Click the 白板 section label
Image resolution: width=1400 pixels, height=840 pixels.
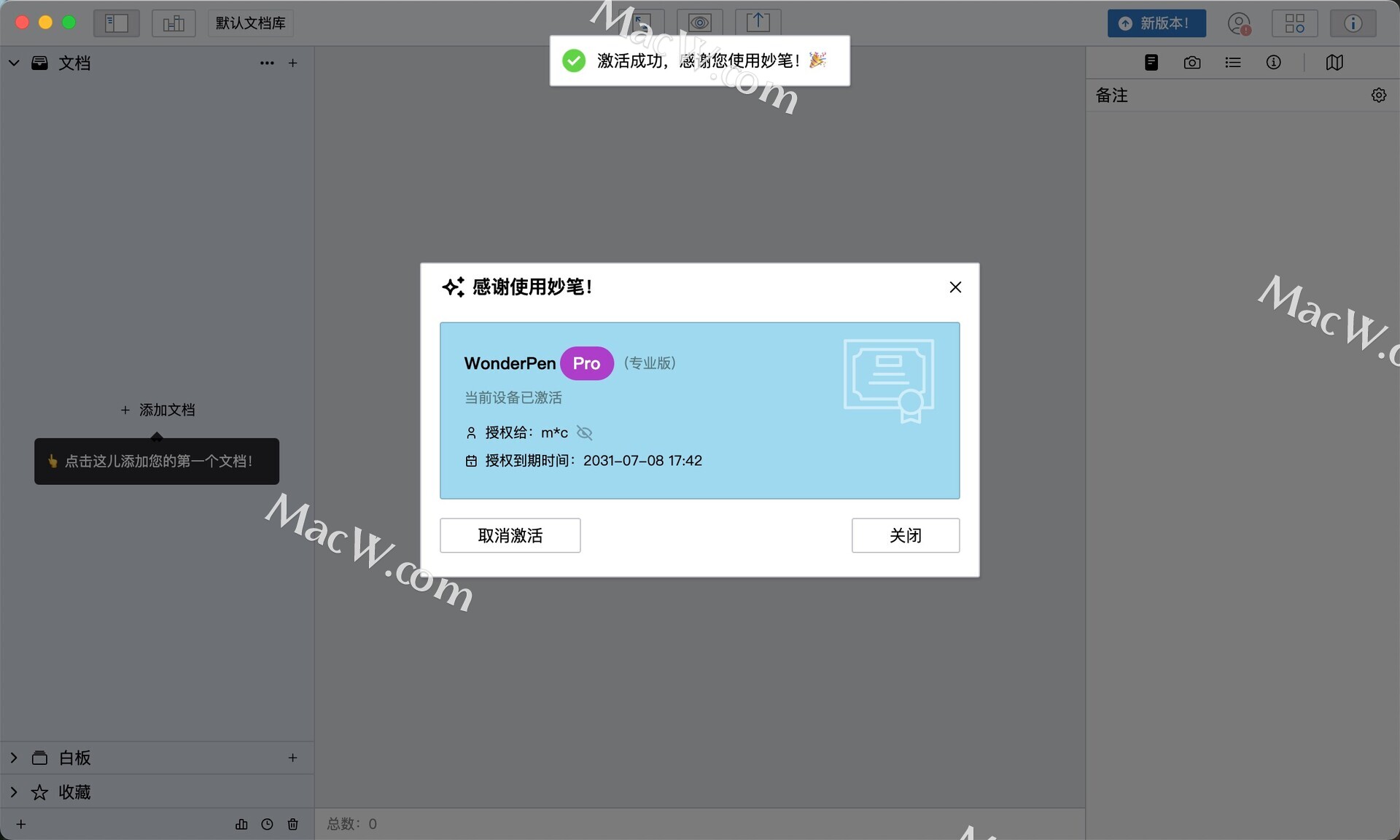tap(74, 758)
